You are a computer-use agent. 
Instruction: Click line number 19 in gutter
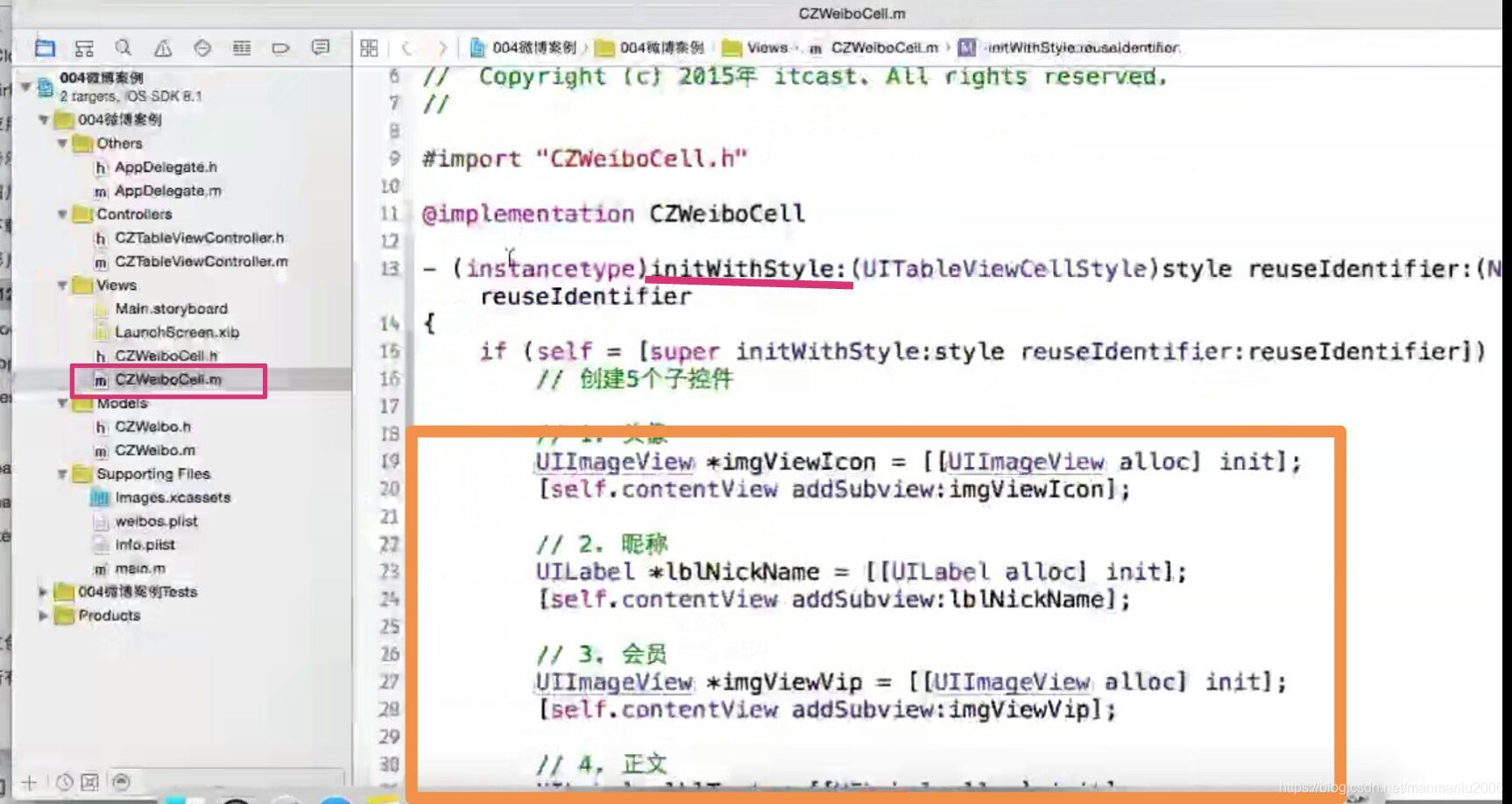390,462
